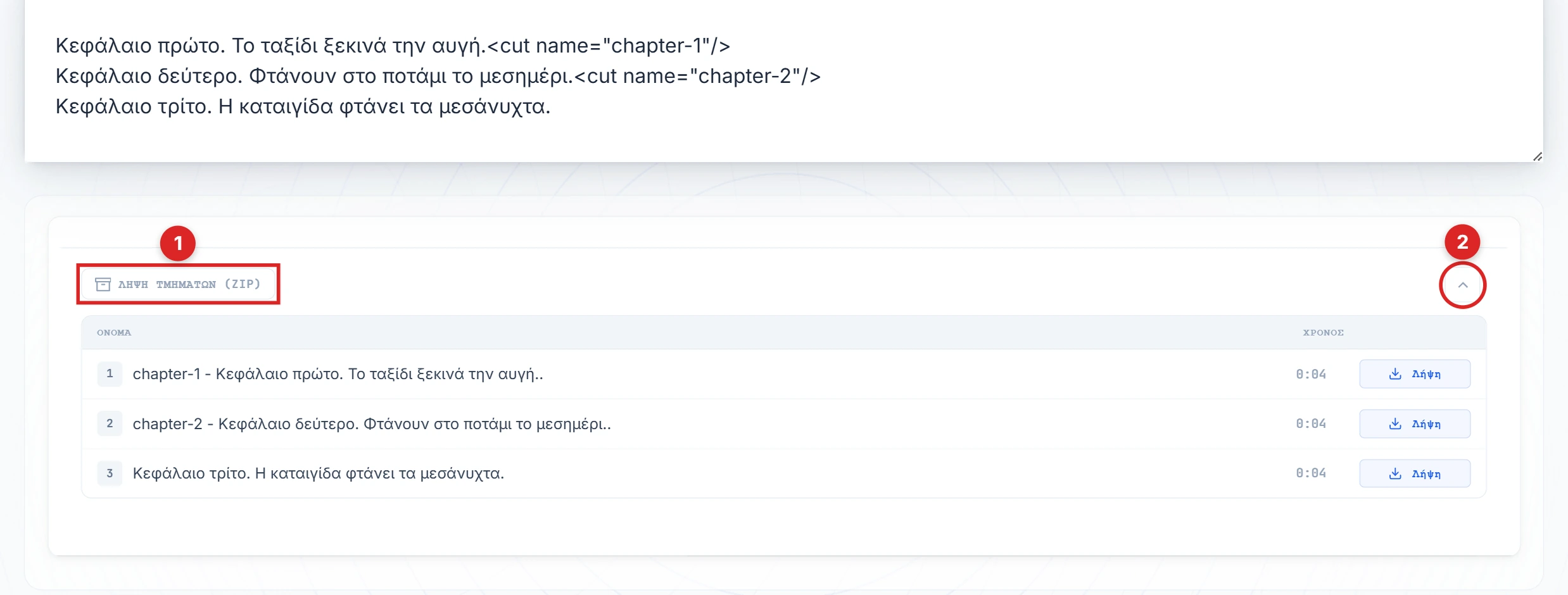This screenshot has height=595, width=1568.
Task: Click the textarea resize handle
Action: click(x=1537, y=156)
